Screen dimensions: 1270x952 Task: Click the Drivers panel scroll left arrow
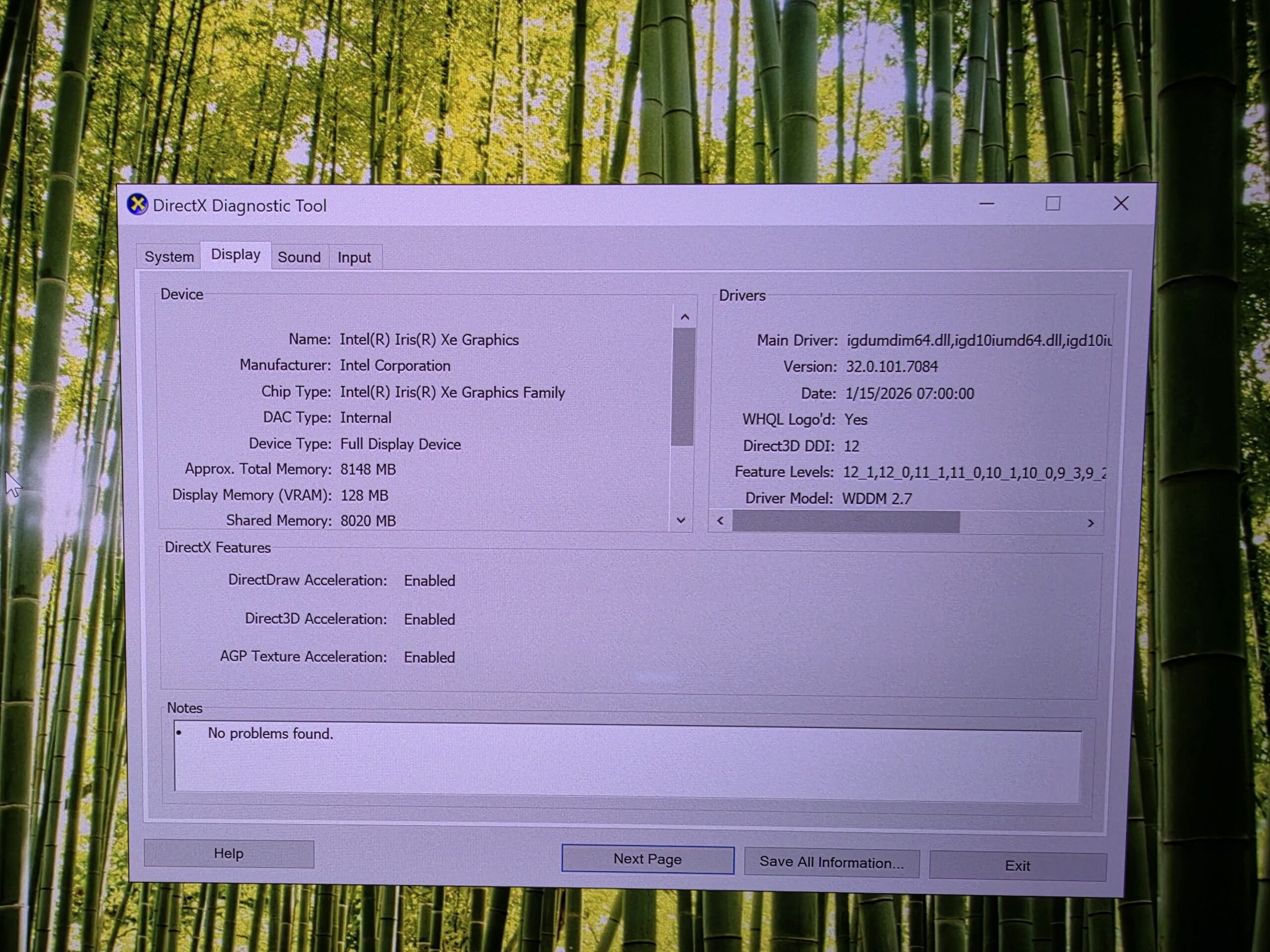pos(720,521)
